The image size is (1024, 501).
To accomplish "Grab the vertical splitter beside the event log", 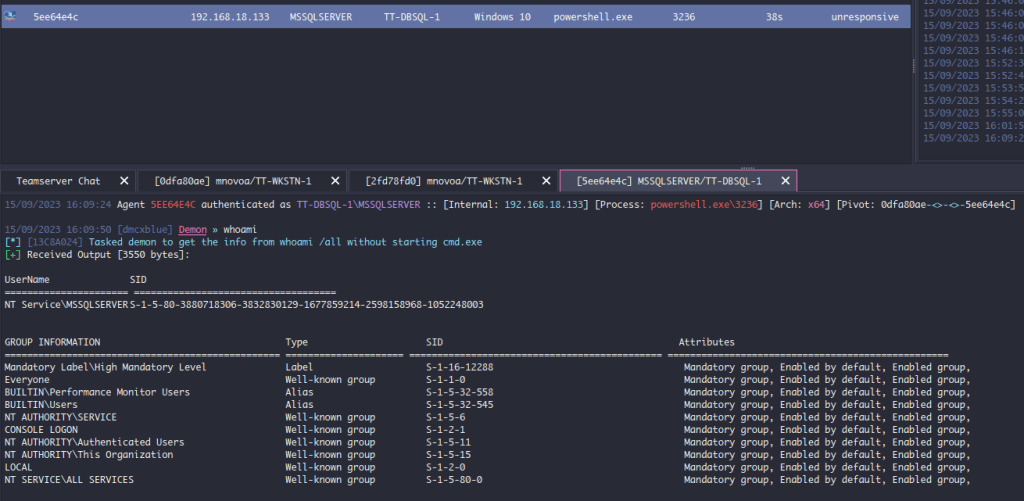I will (x=914, y=65).
